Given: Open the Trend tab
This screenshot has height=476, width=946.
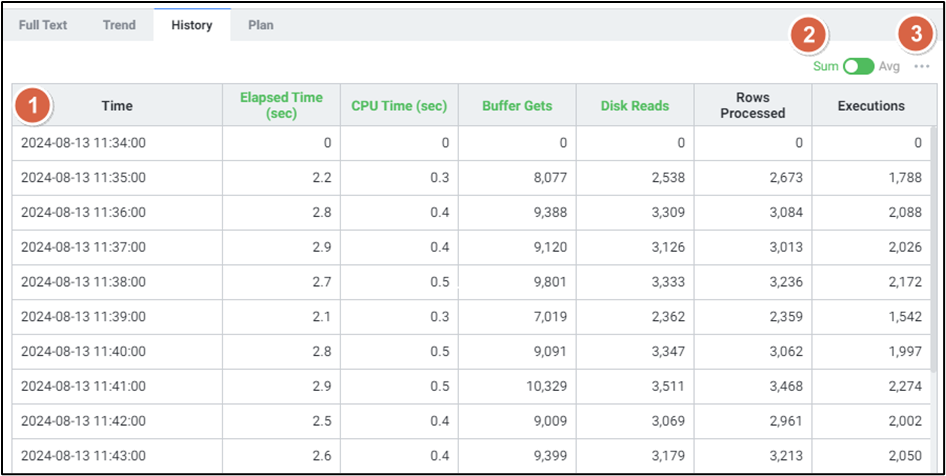Looking at the screenshot, I should tap(119, 25).
